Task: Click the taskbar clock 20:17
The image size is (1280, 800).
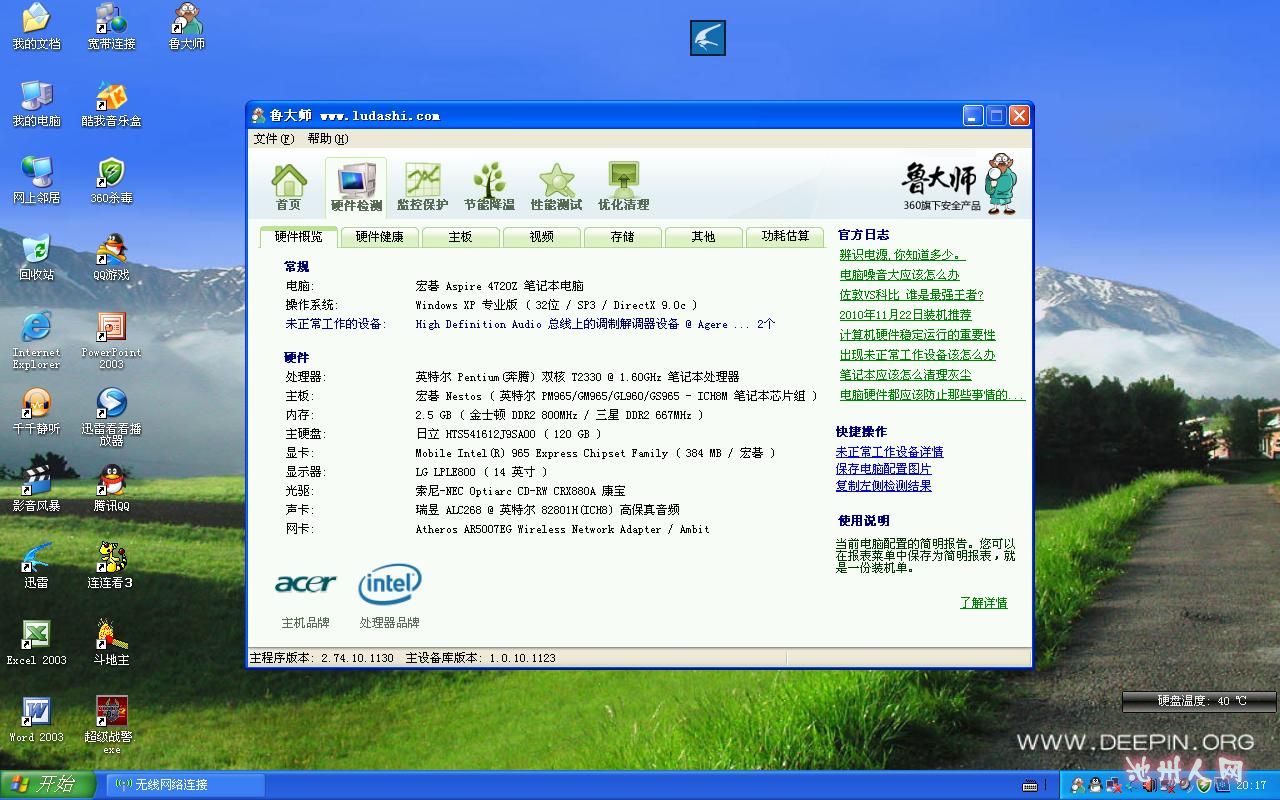Action: [1251, 785]
